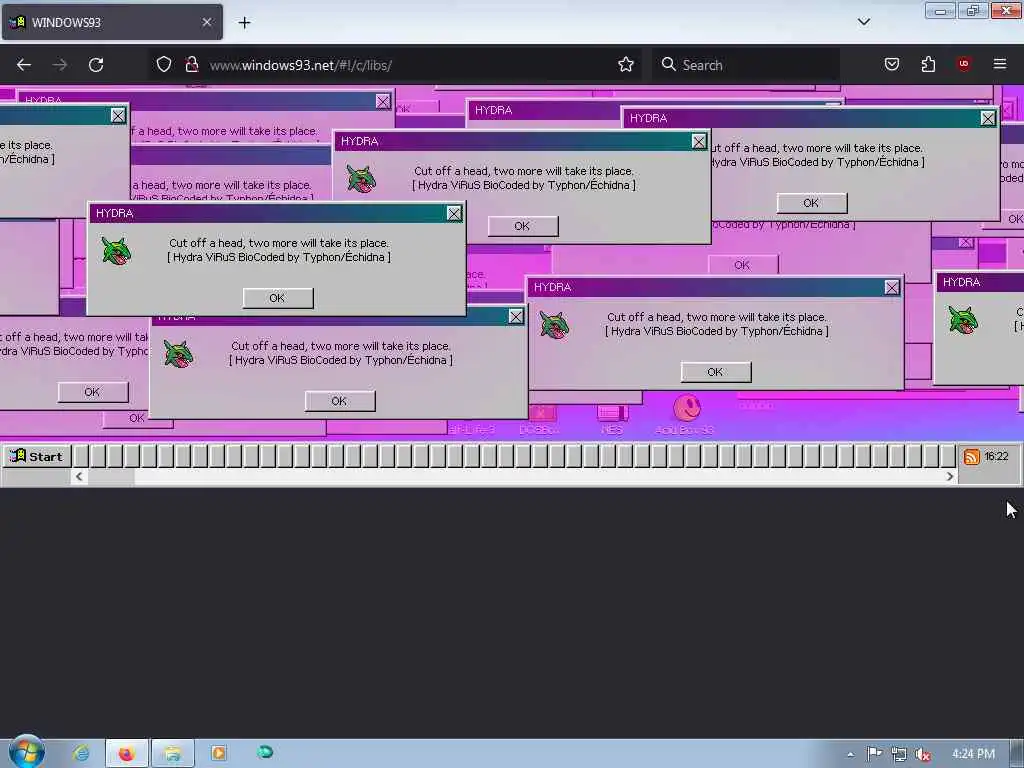Close the HYDRA dialog whose text begins 'ut off a head'
The width and height of the screenshot is (1024, 768).
pyautogui.click(x=987, y=118)
